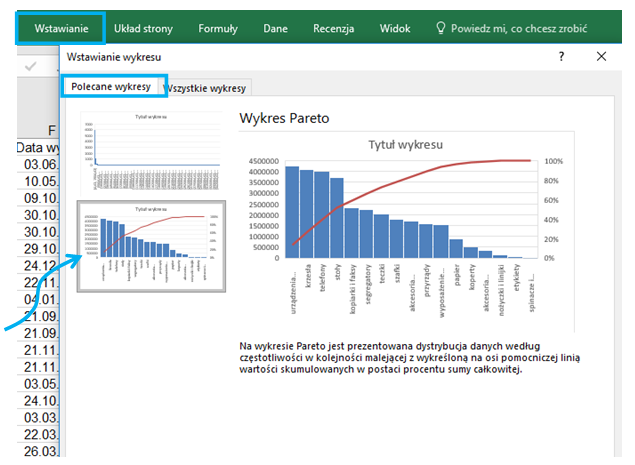This screenshot has height=465, width=635.
Task: Click the 'Data wy' header cell
Action: pyautogui.click(x=38, y=147)
